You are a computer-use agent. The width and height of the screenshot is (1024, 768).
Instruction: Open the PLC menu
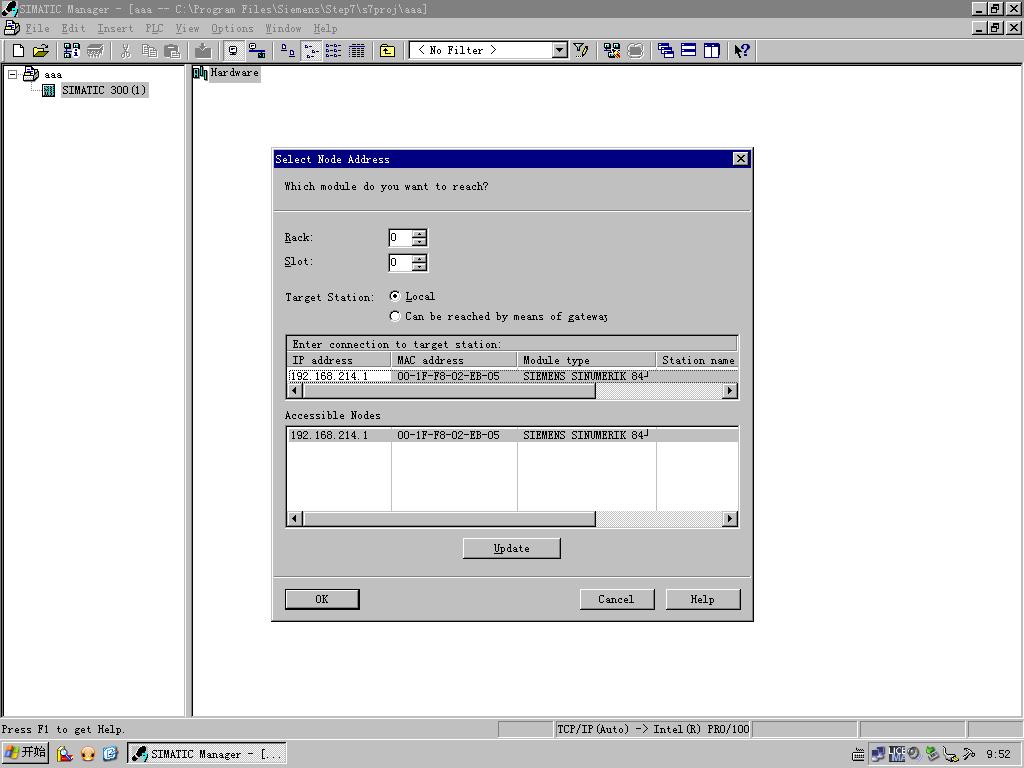[x=154, y=28]
